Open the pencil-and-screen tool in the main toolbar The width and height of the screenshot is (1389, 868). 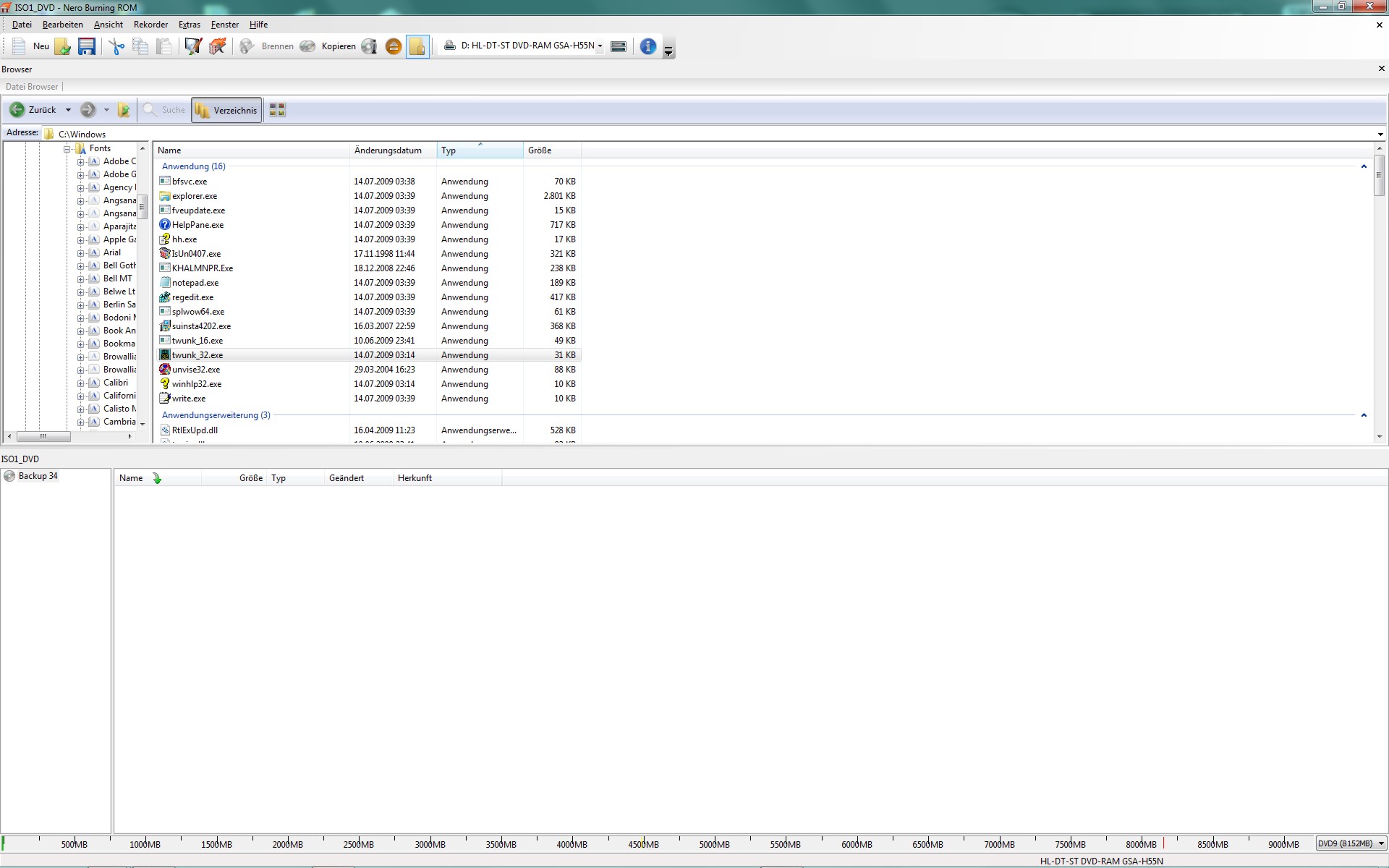[x=193, y=46]
